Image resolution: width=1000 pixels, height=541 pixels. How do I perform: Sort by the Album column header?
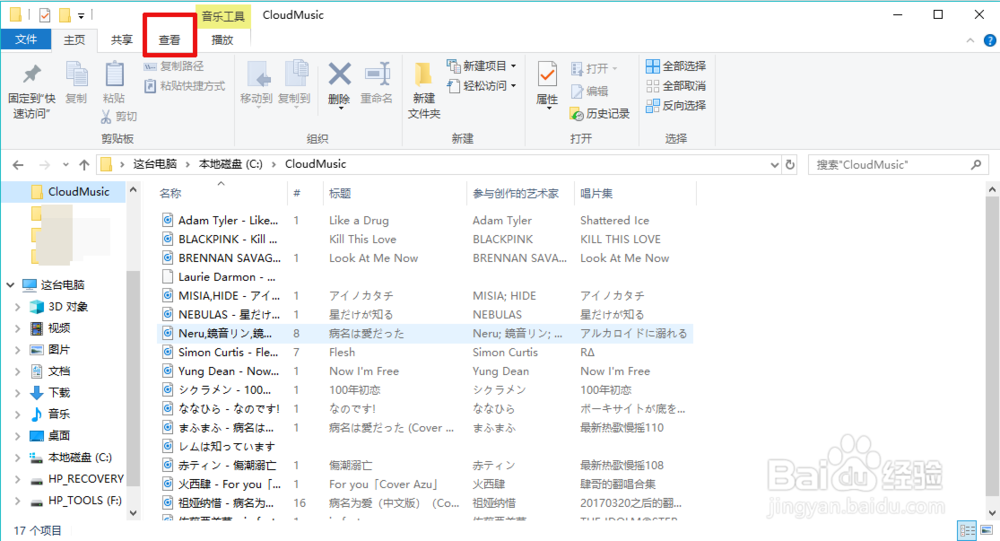pos(596,193)
